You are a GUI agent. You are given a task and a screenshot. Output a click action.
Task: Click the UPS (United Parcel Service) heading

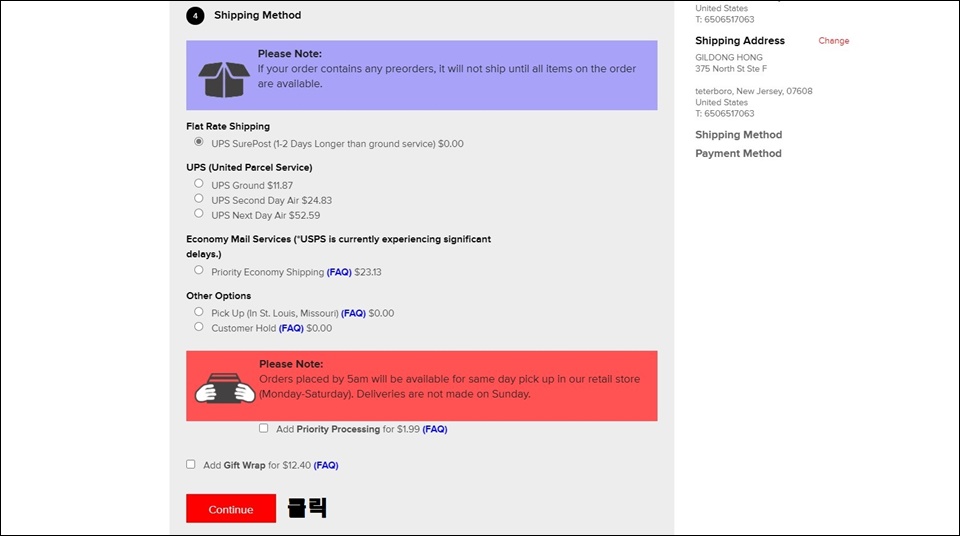249,167
